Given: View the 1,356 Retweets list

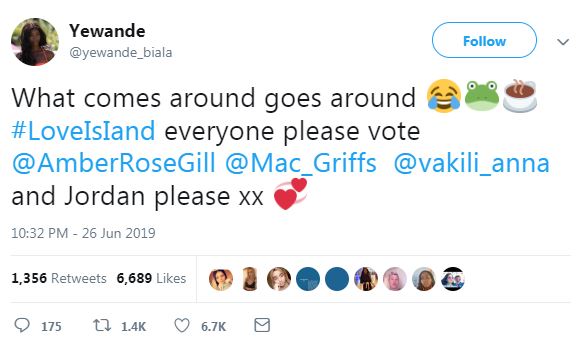Looking at the screenshot, I should click(59, 278).
